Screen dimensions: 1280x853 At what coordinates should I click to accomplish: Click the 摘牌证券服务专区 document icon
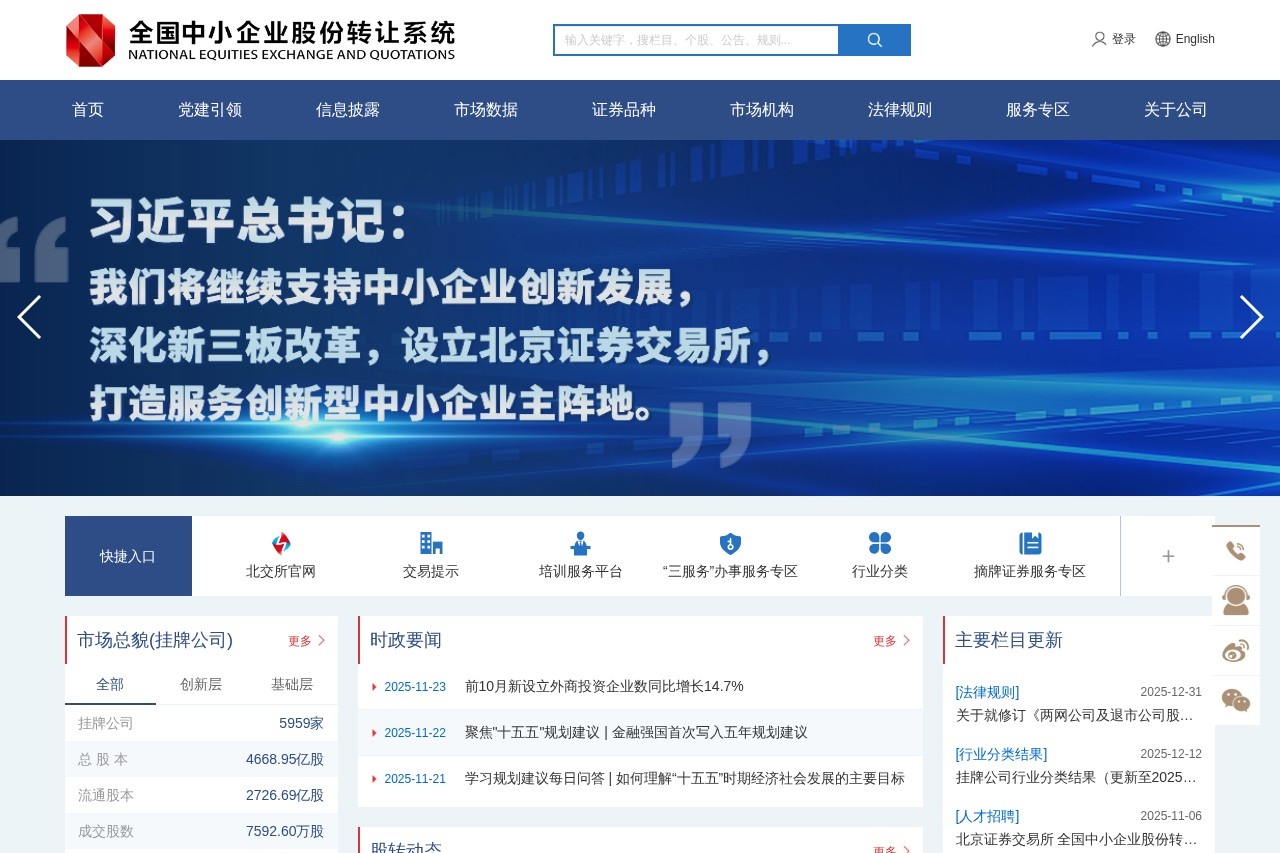coord(1030,543)
